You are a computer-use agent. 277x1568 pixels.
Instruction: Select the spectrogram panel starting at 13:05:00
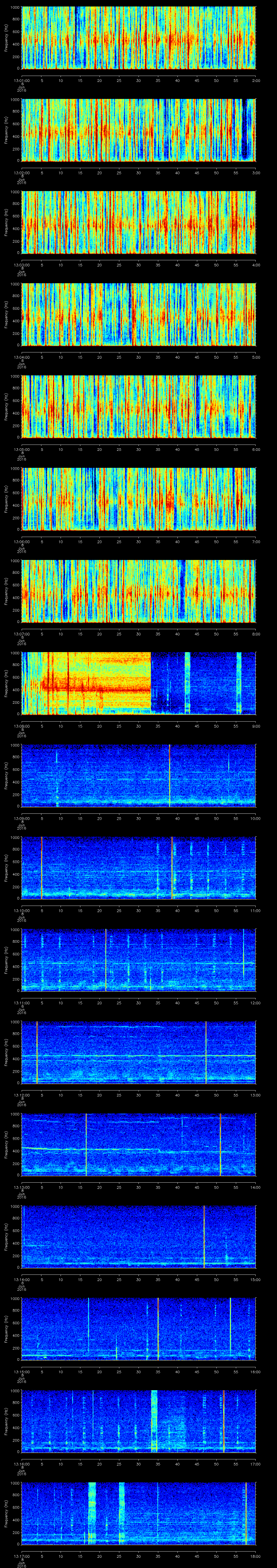(138, 407)
